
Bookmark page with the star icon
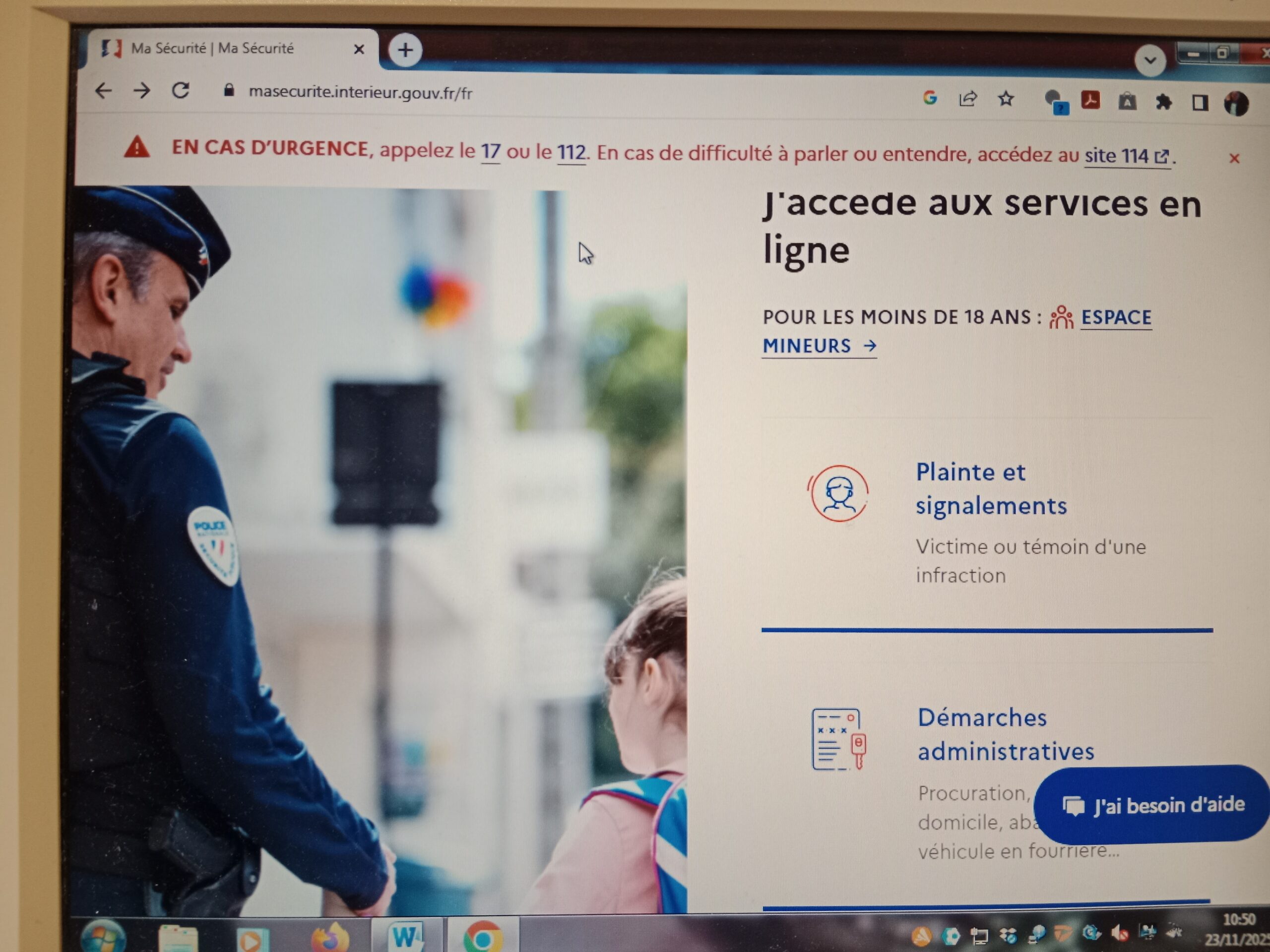[x=1006, y=99]
